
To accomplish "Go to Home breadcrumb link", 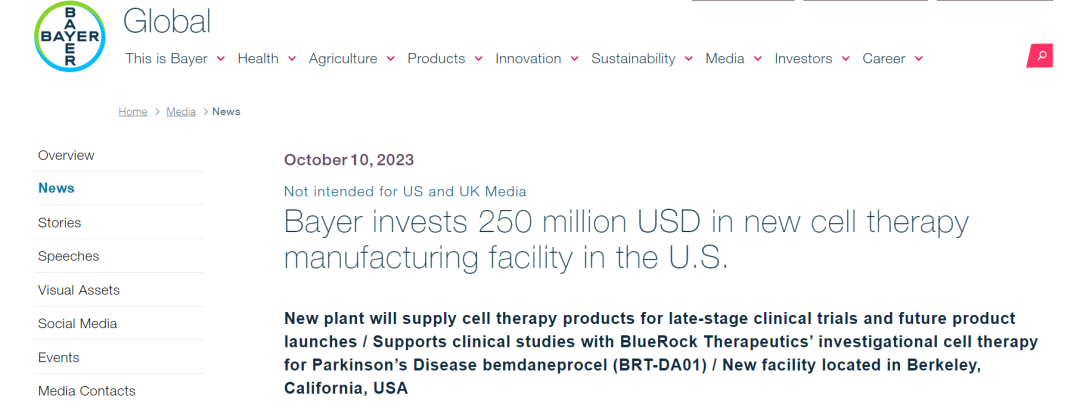I will coord(133,112).
